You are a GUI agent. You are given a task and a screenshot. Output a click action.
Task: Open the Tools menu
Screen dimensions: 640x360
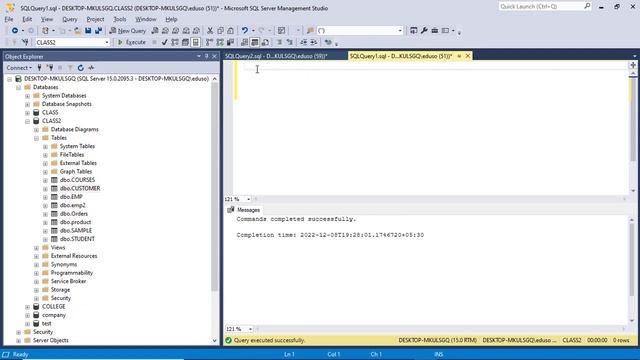120,19
